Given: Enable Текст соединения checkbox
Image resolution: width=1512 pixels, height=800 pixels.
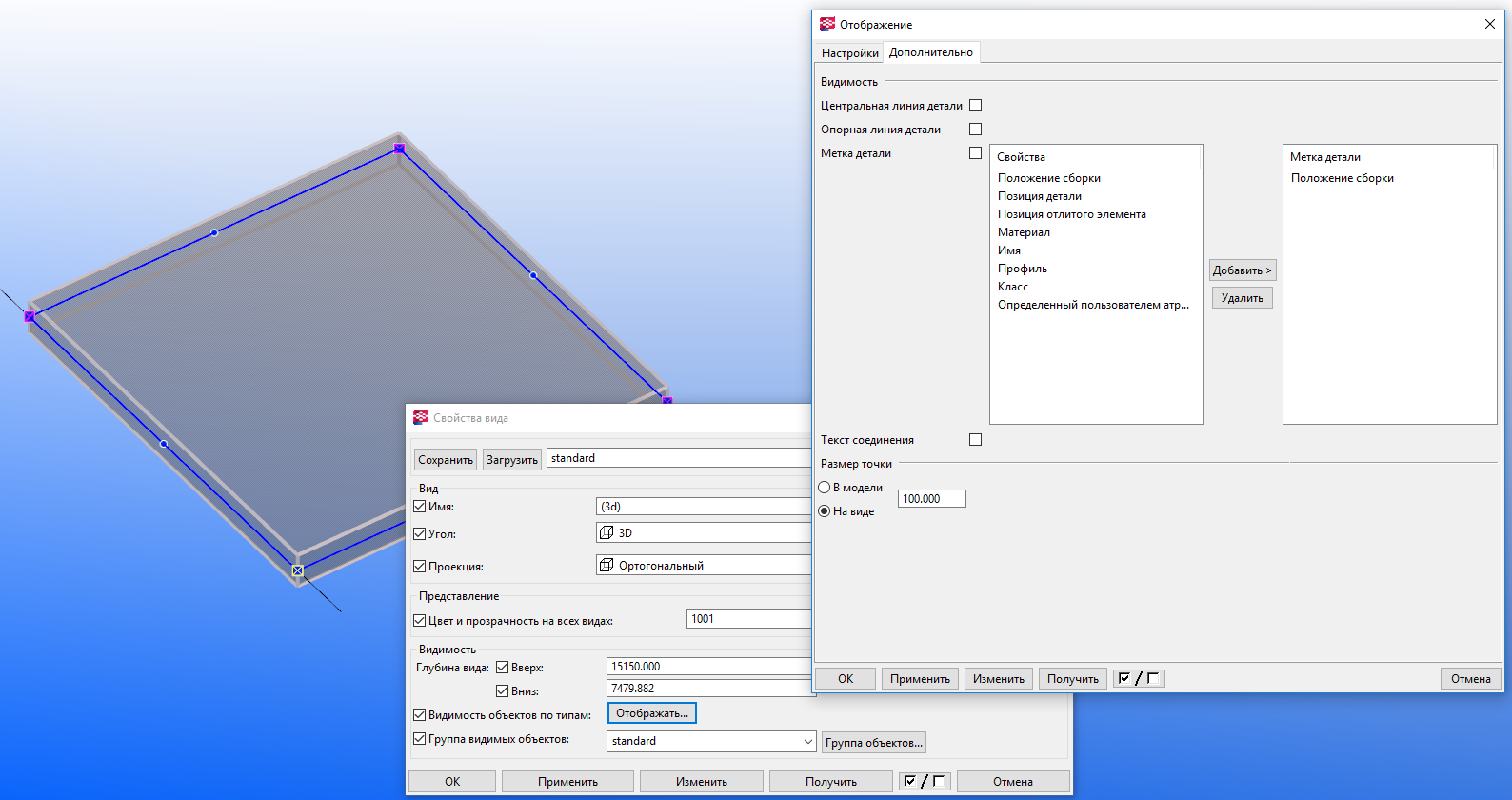Looking at the screenshot, I should tap(975, 440).
